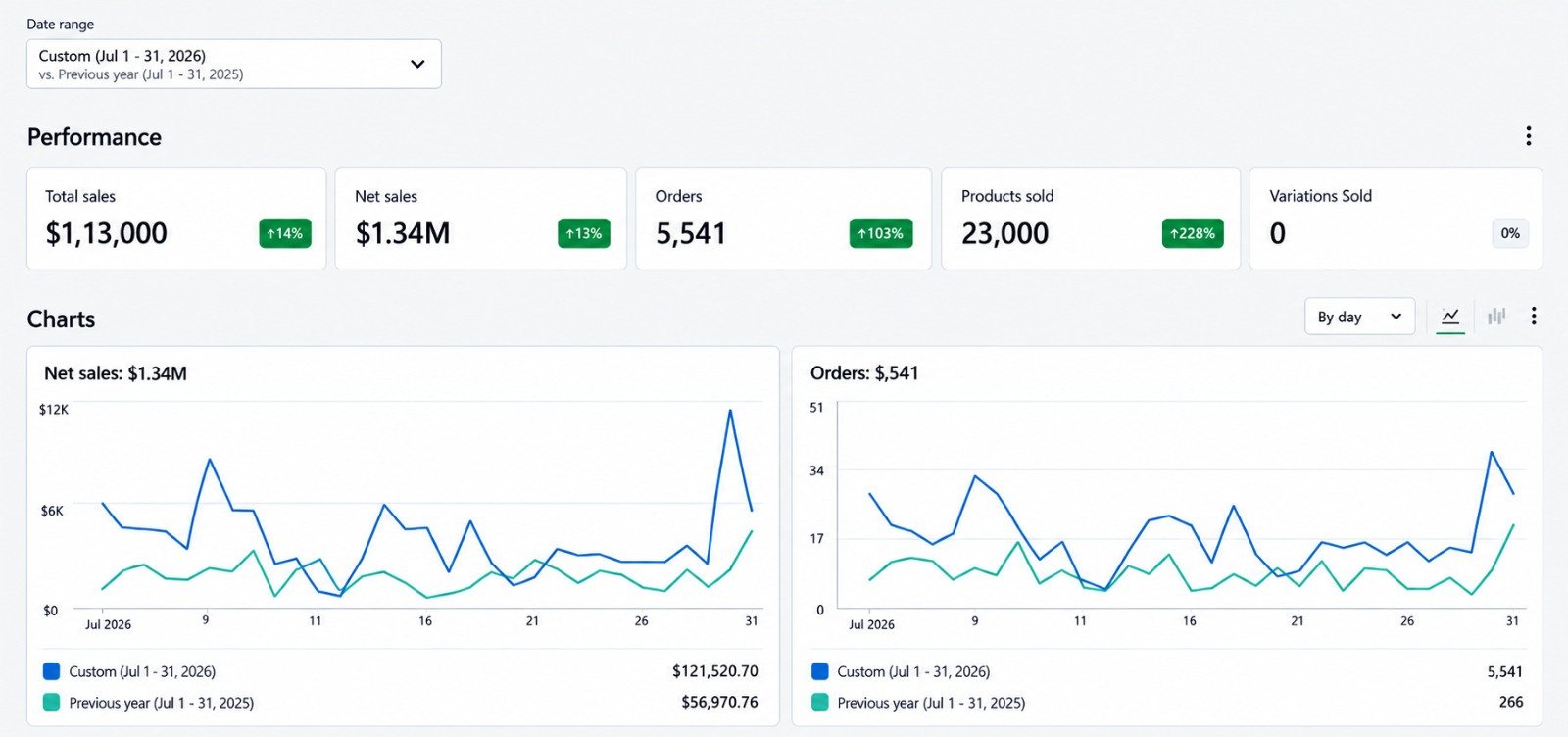Click the 14% Total sales change badge
The image size is (1568, 737).
coord(285,233)
